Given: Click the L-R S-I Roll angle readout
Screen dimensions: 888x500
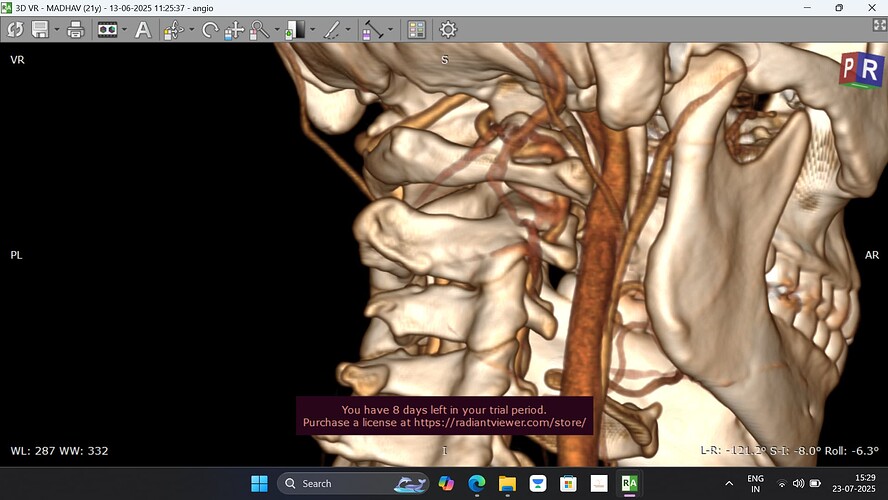Looking at the screenshot, I should [x=789, y=451].
